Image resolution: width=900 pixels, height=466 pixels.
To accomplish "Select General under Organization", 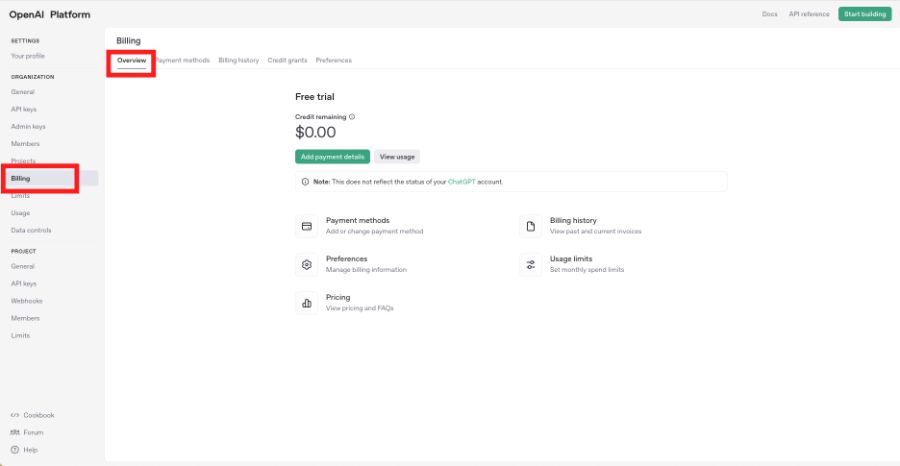I will point(22,92).
